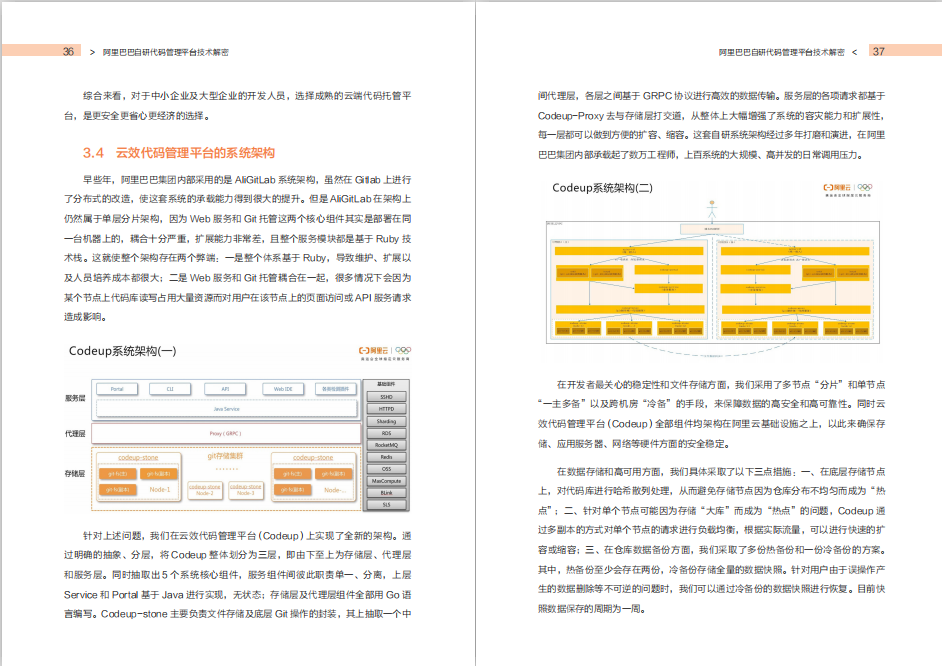Click paragraph line starting '综合来看，对于中小企业'

pyautogui.click(x=247, y=96)
